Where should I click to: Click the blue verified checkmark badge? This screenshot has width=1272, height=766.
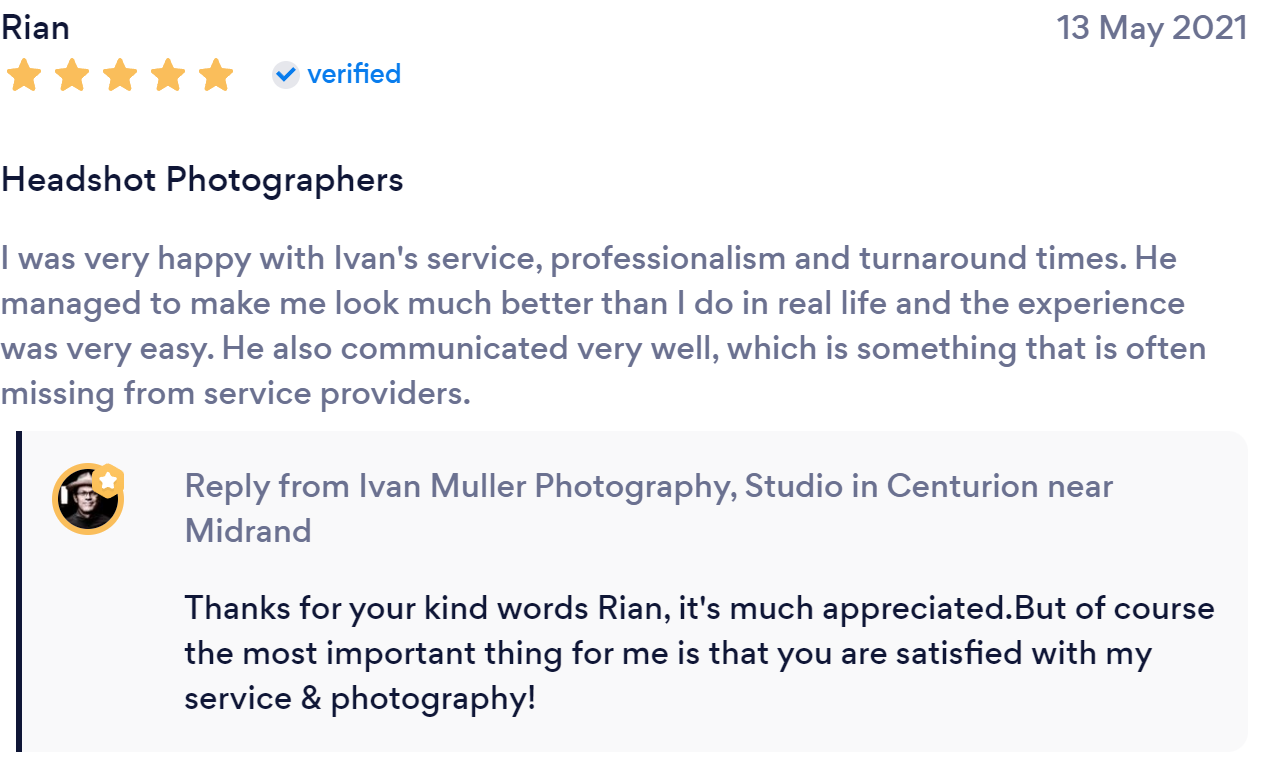coord(286,74)
